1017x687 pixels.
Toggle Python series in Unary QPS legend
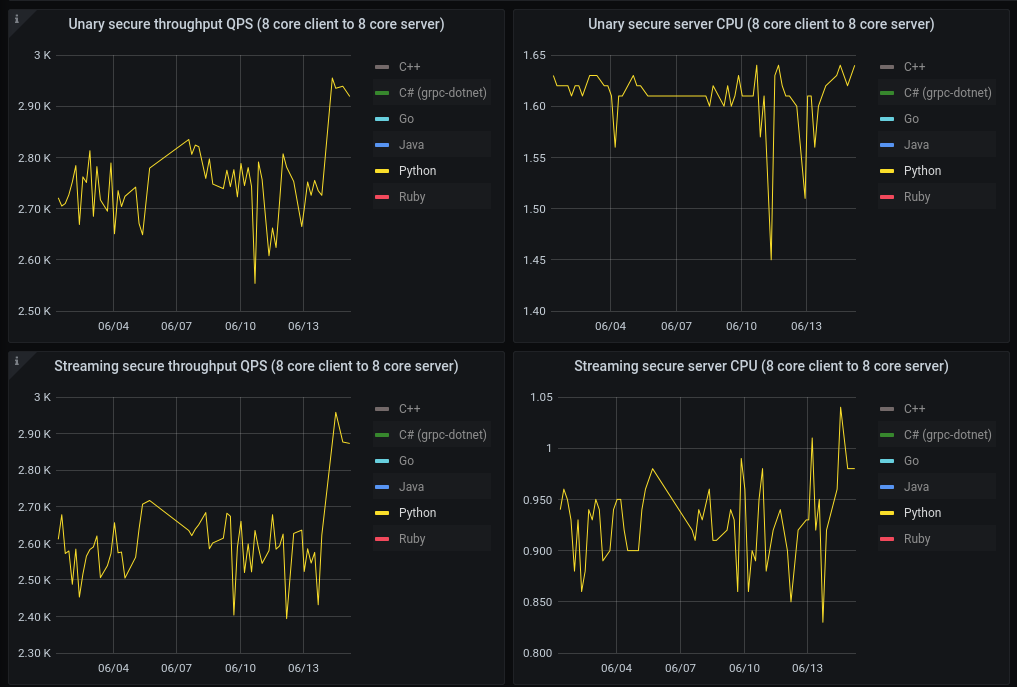[417, 171]
